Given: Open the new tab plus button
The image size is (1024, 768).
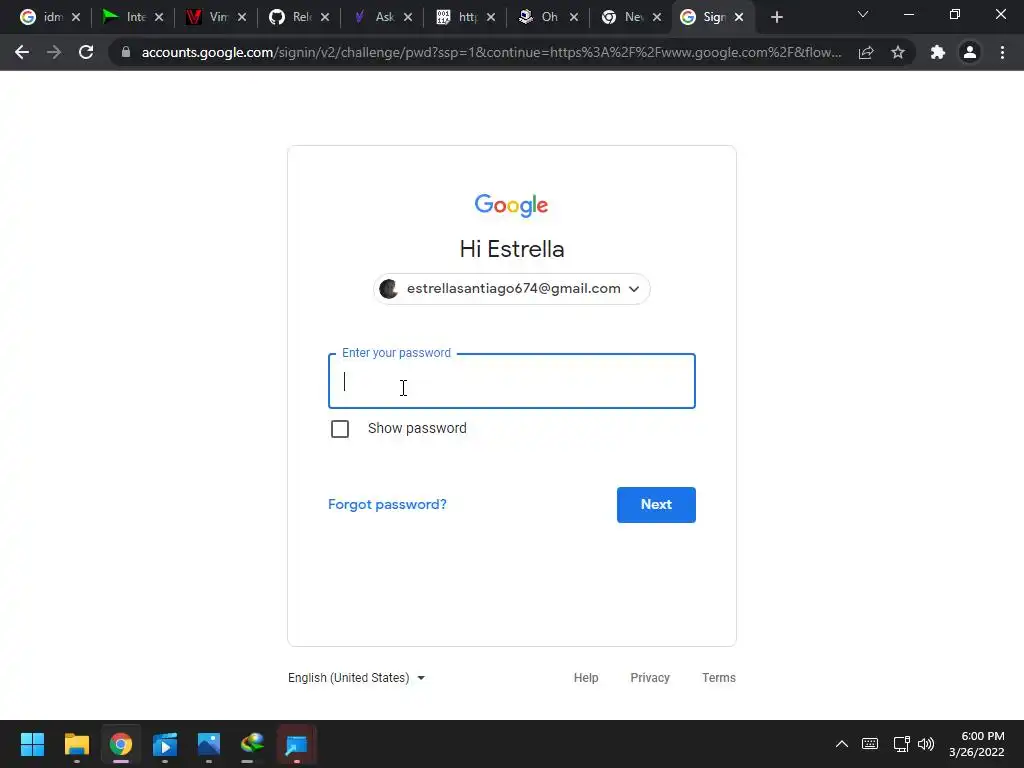Looking at the screenshot, I should click(776, 17).
